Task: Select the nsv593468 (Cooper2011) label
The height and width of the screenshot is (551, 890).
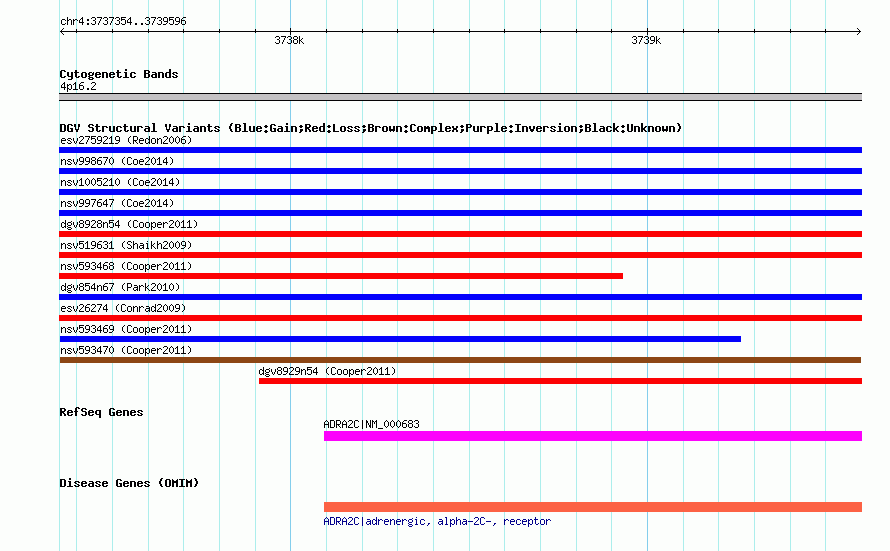Action: coord(126,266)
